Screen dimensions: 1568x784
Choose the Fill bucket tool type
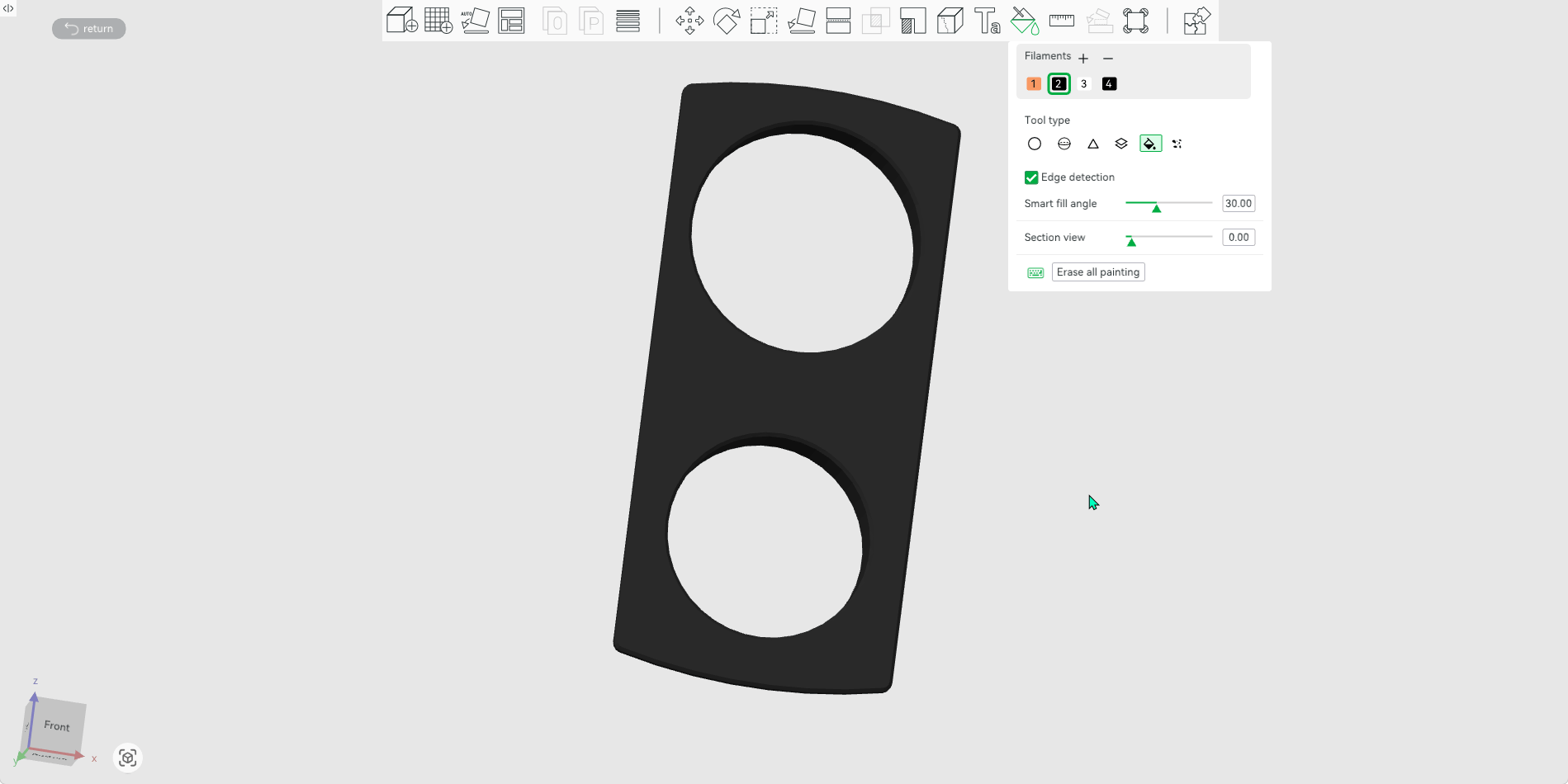(1150, 144)
